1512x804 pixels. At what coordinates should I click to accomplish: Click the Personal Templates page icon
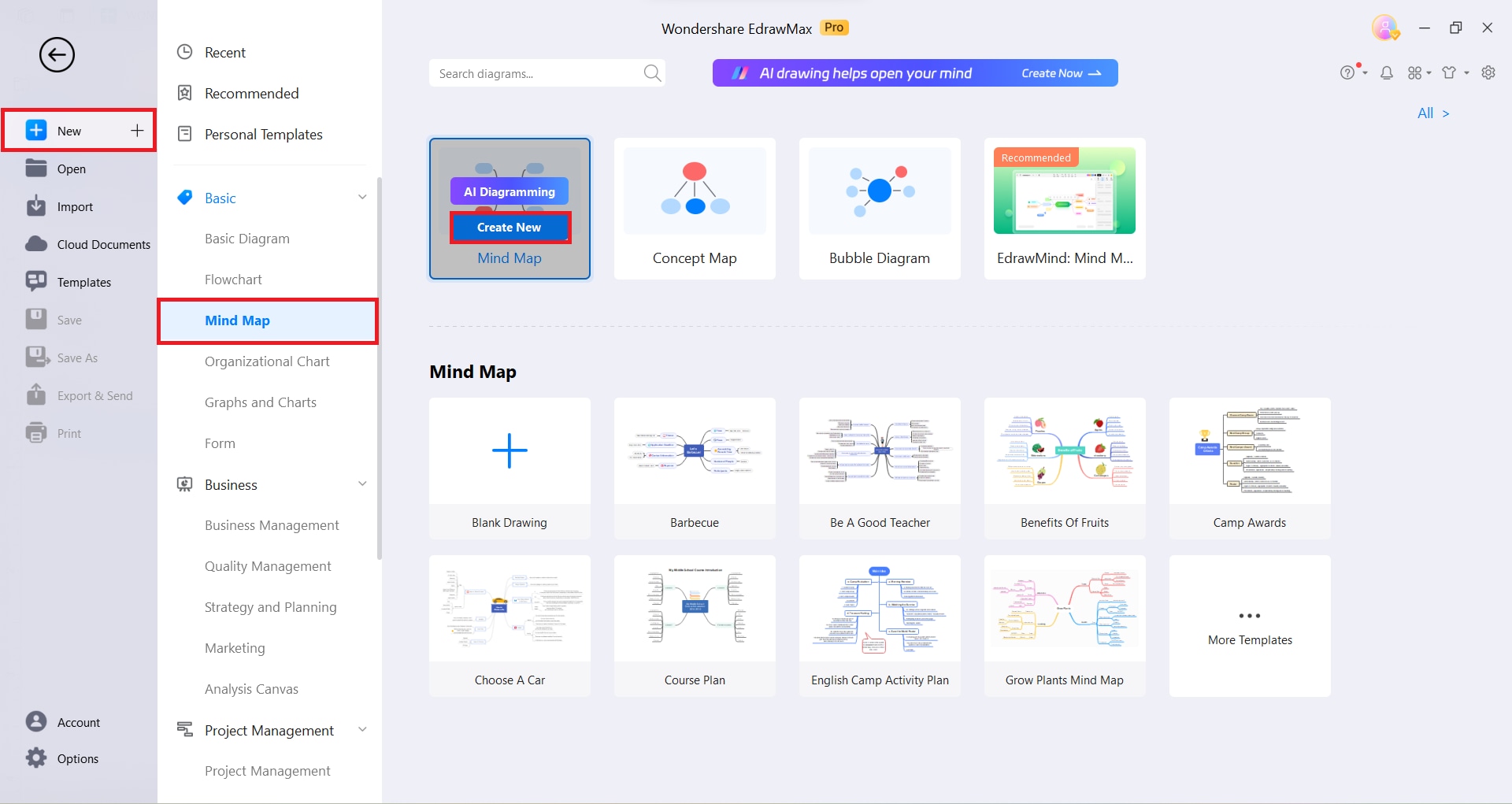point(185,134)
